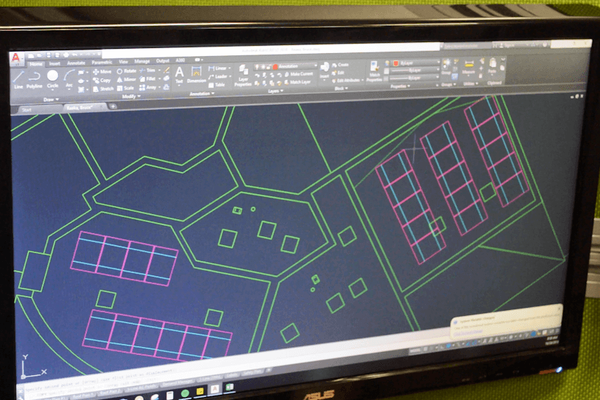
Task: Expand the Modify panel
Action: (130, 97)
